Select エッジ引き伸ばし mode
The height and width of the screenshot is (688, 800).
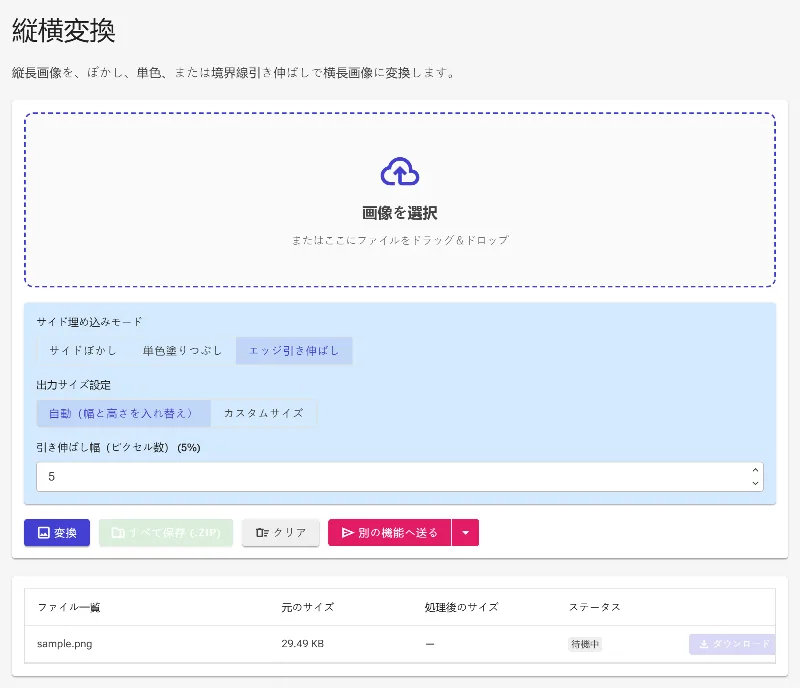pos(294,351)
